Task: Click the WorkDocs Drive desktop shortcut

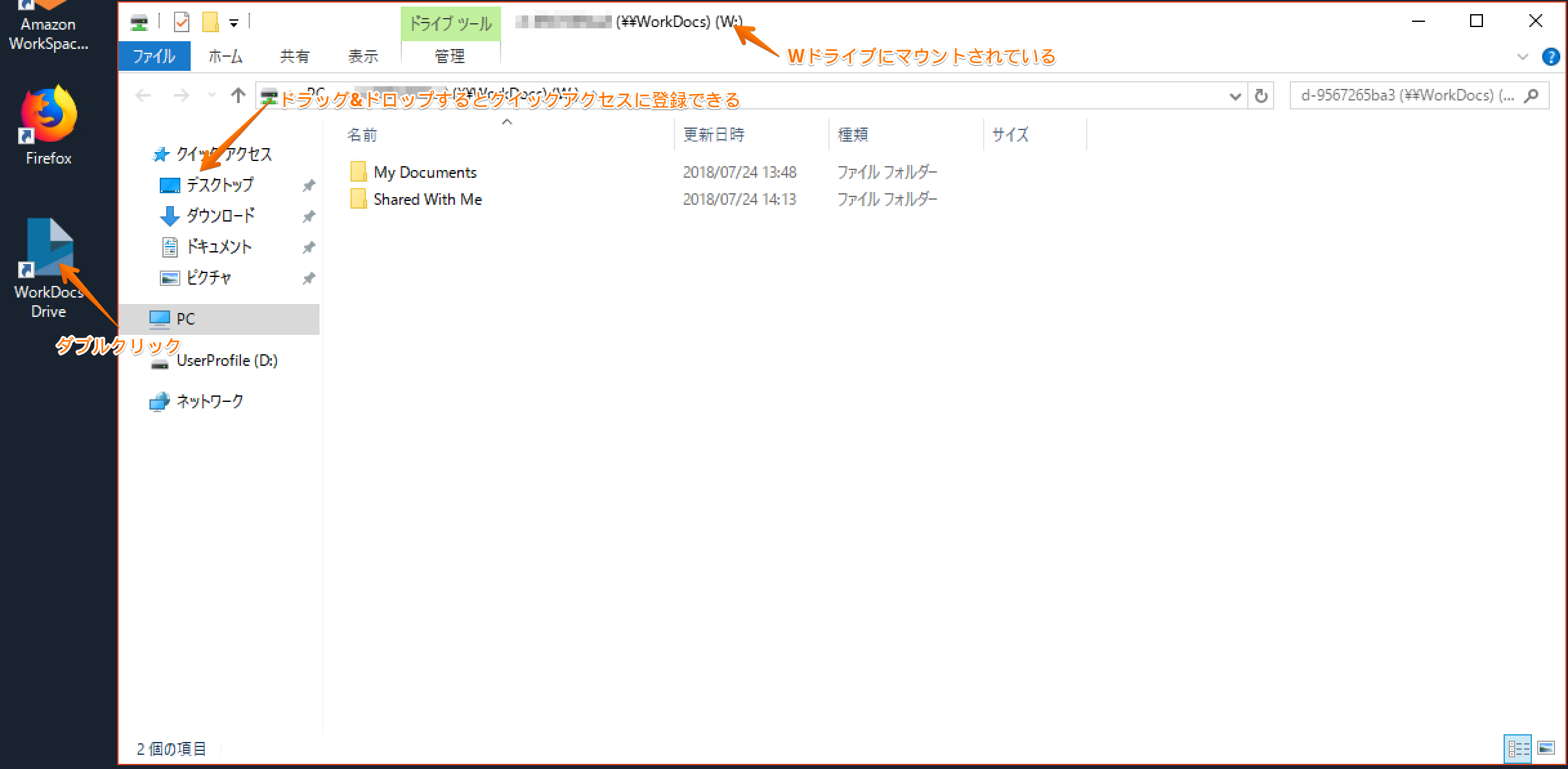Action: point(48,269)
